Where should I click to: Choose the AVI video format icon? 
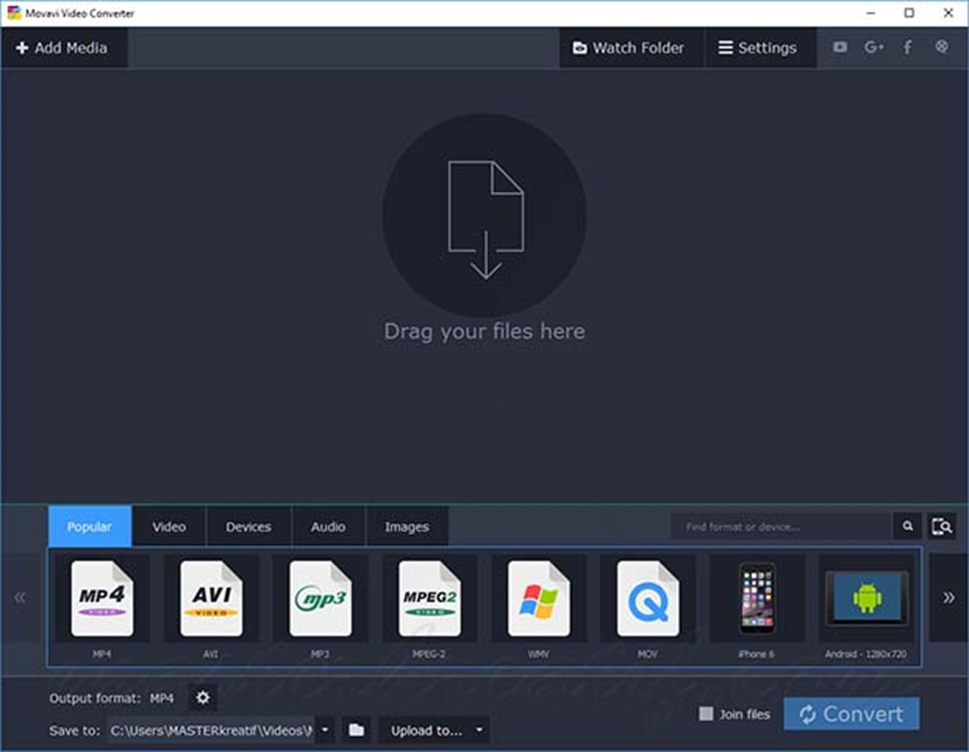click(x=211, y=598)
